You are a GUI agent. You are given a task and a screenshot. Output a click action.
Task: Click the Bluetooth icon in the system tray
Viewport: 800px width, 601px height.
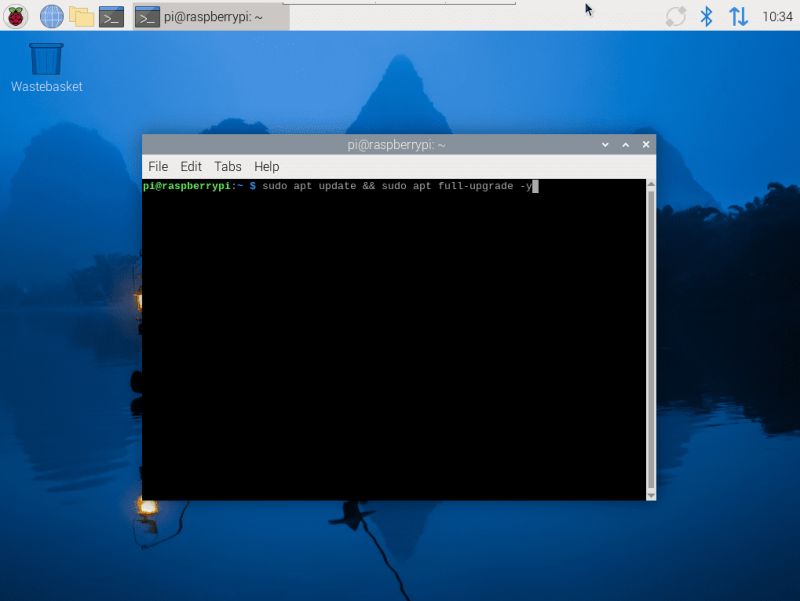706,15
